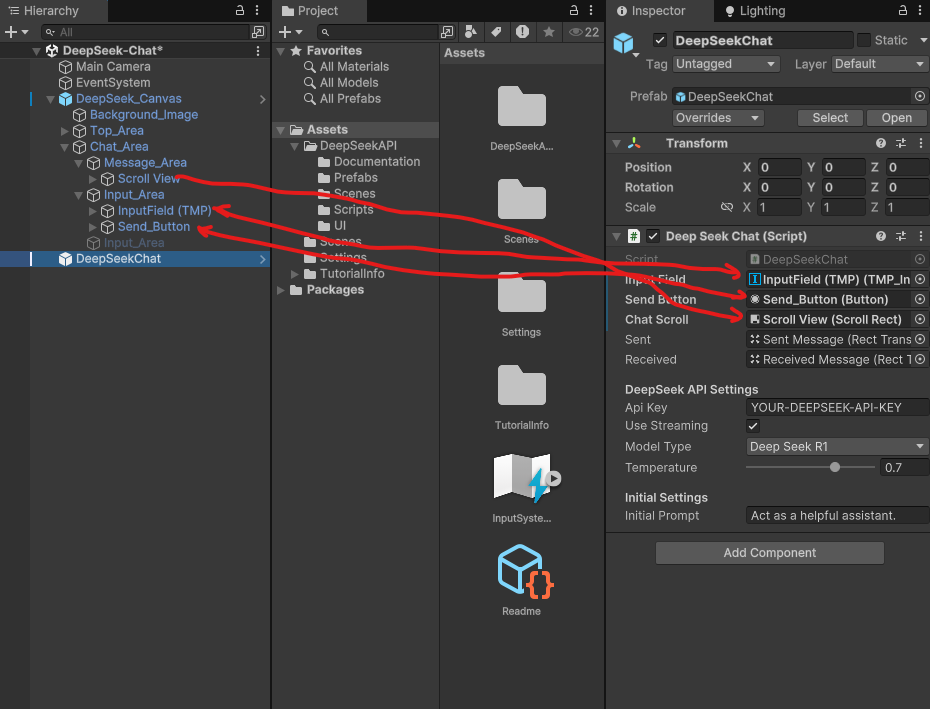The image size is (930, 709).
Task: Expand the TutorialInfo folder in Project tree
Action: click(x=295, y=274)
